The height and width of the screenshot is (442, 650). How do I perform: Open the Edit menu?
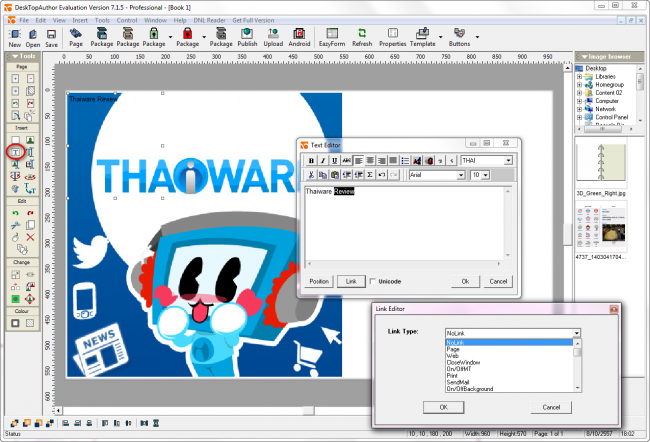[x=41, y=20]
